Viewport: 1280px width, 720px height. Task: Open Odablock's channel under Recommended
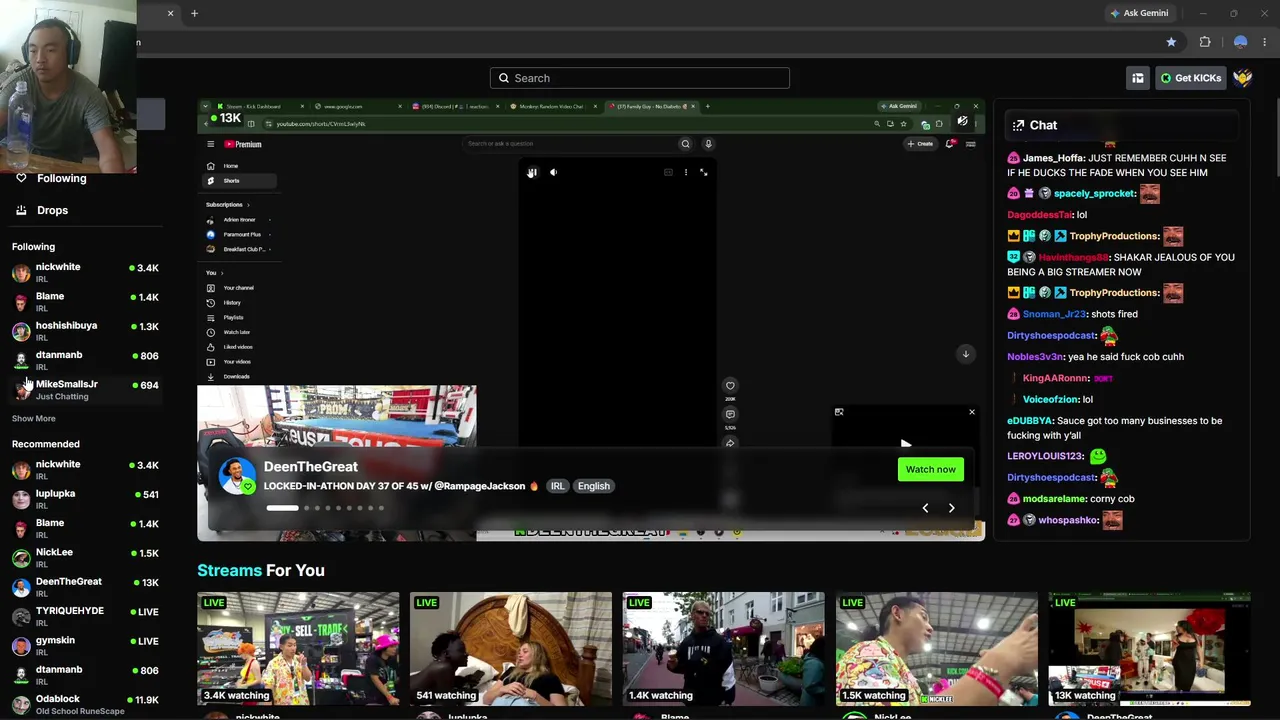[x=85, y=704]
